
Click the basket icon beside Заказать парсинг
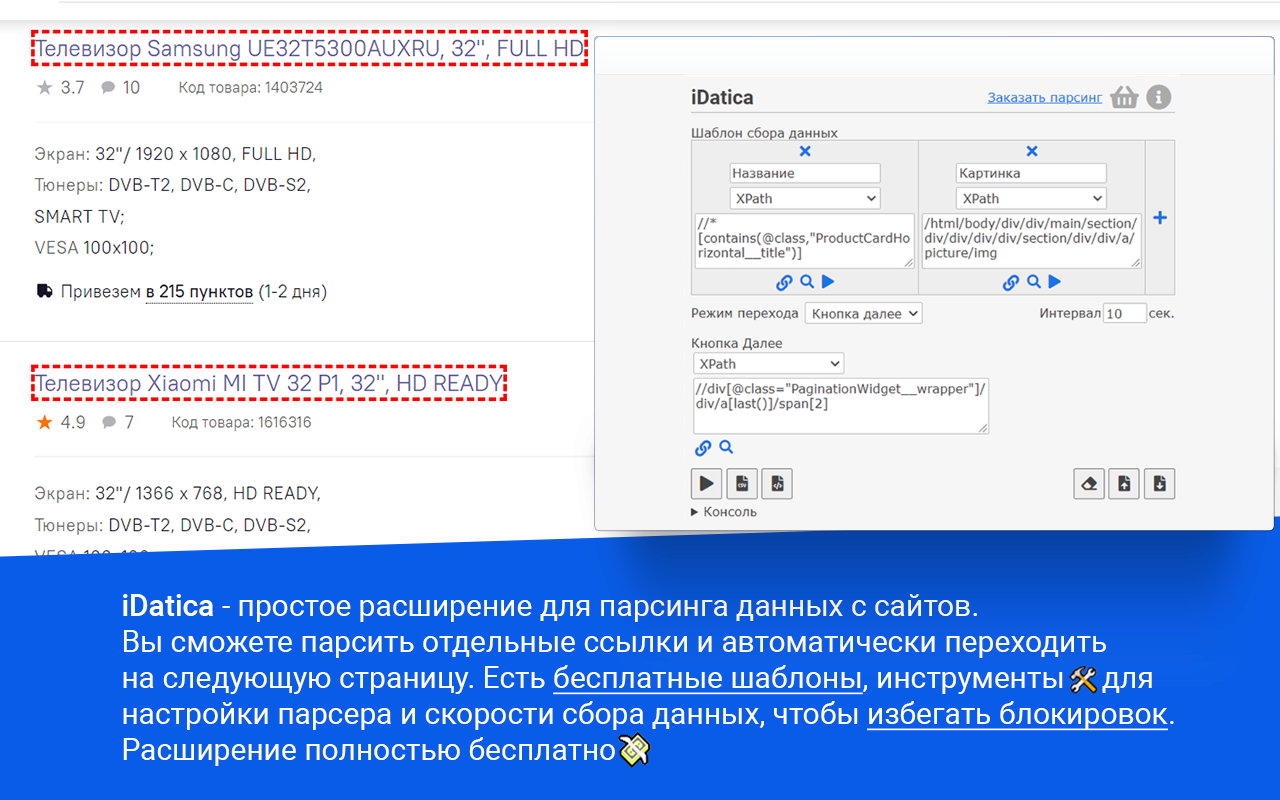click(1124, 97)
